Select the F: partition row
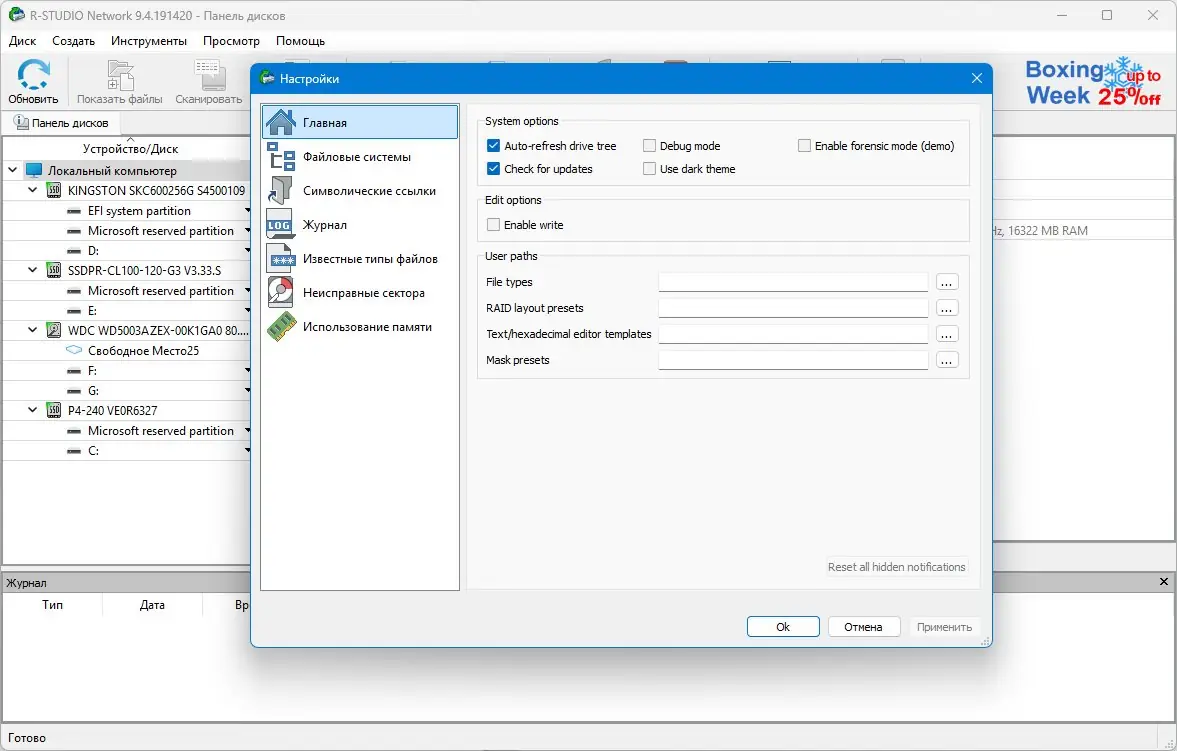 point(128,371)
